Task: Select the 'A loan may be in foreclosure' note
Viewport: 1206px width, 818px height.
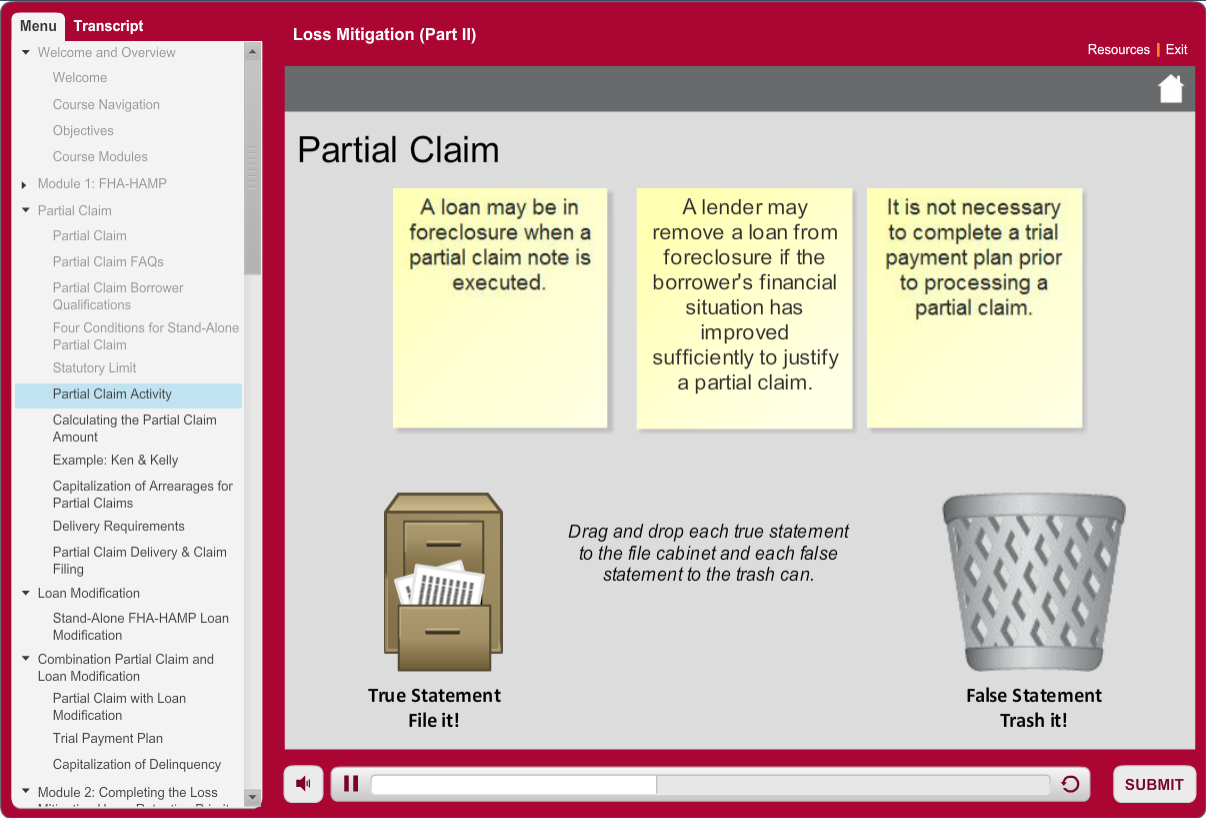Action: (x=500, y=308)
